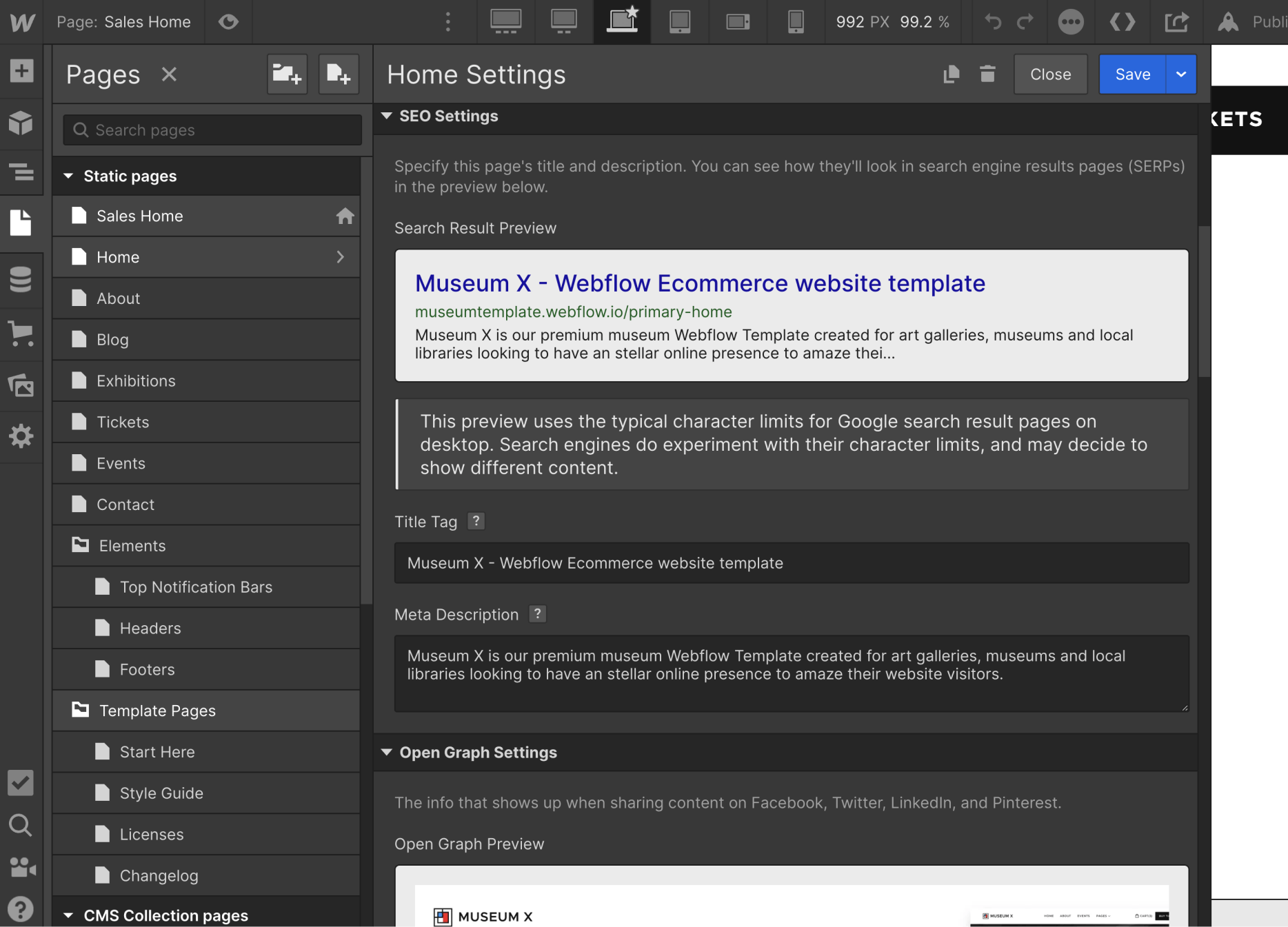
Task: Open the Headers page
Action: (206, 629)
